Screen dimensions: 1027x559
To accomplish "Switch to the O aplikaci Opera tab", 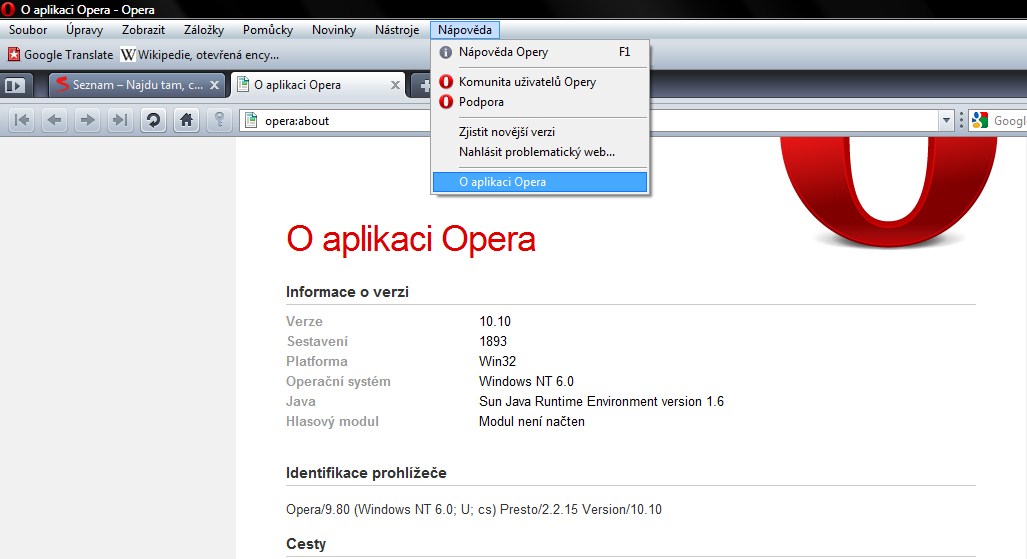I will click(317, 85).
